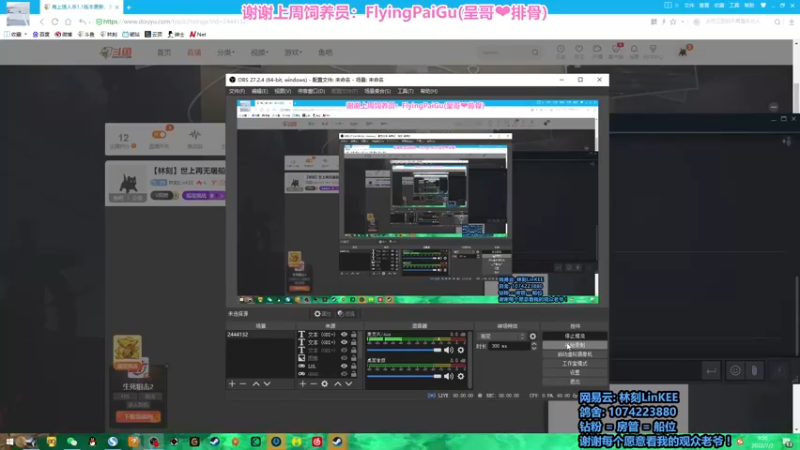Move scene down in scenes panel
Screen dimensions: 800x450
(267, 384)
